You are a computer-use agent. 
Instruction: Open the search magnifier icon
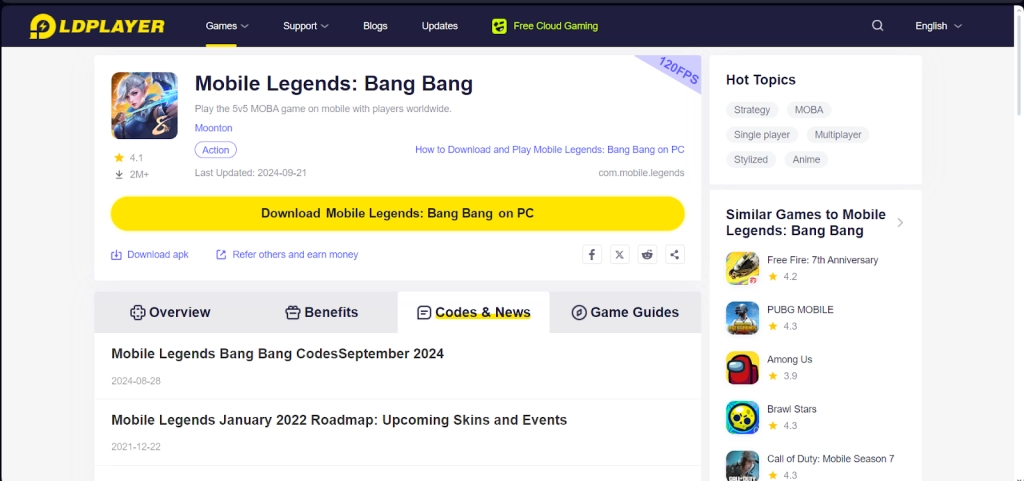click(x=878, y=25)
